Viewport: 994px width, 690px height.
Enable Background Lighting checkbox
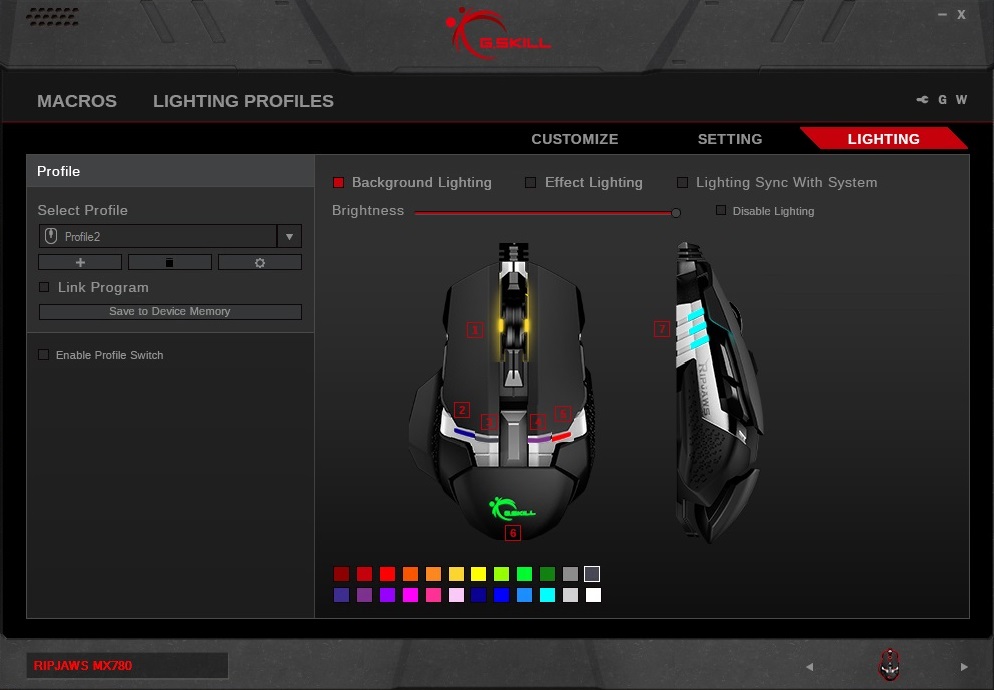click(x=339, y=183)
